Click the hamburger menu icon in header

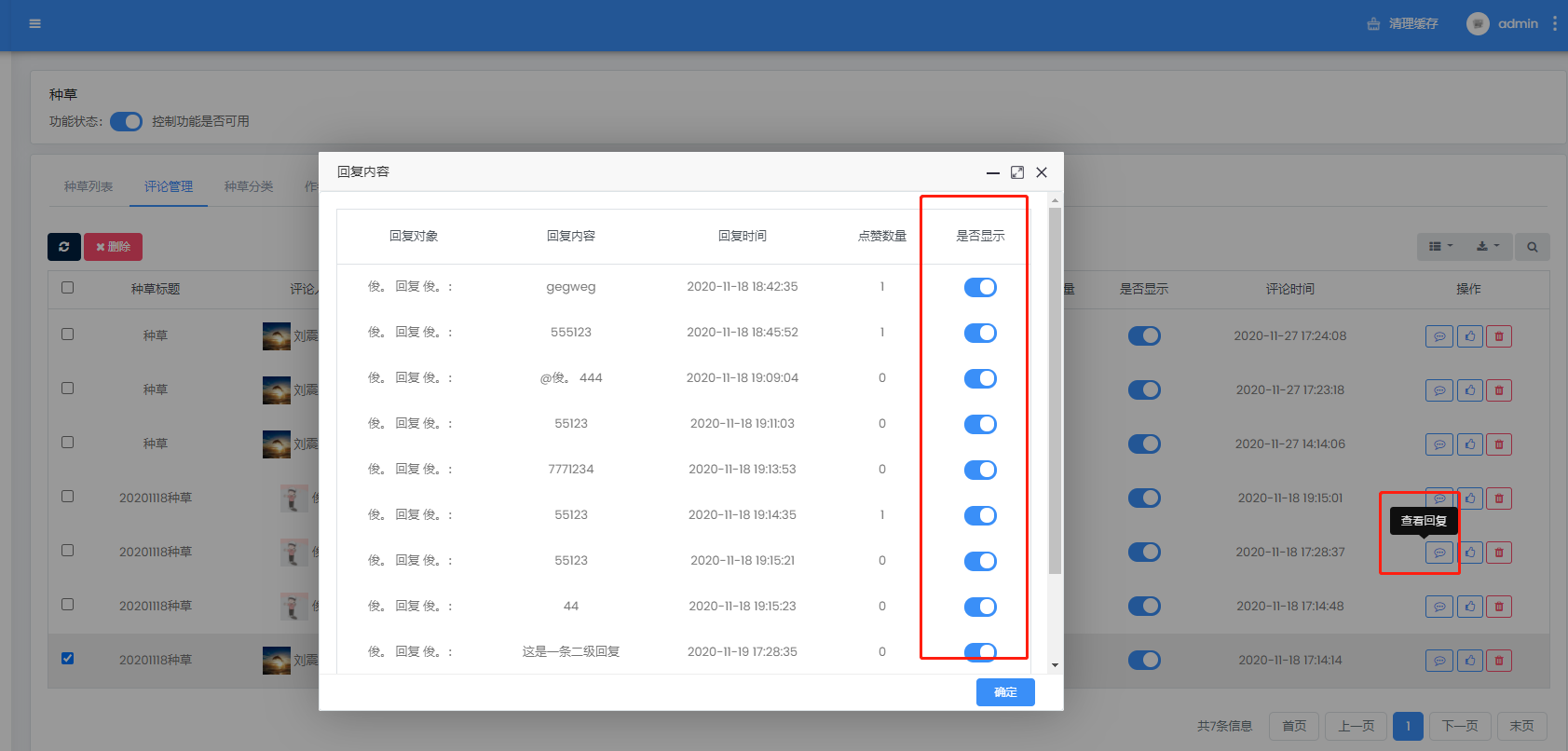pos(35,23)
